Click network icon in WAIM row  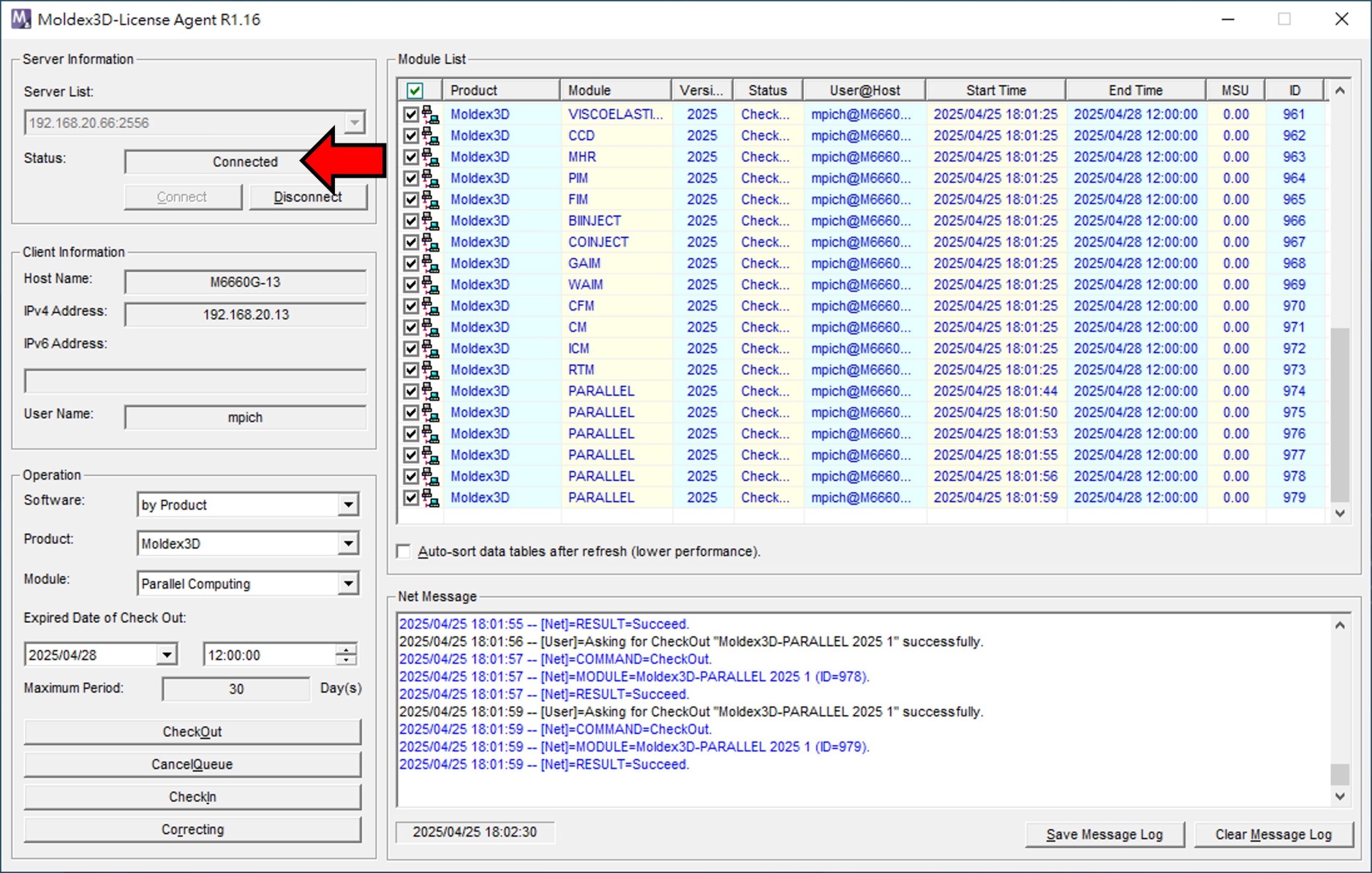[431, 285]
